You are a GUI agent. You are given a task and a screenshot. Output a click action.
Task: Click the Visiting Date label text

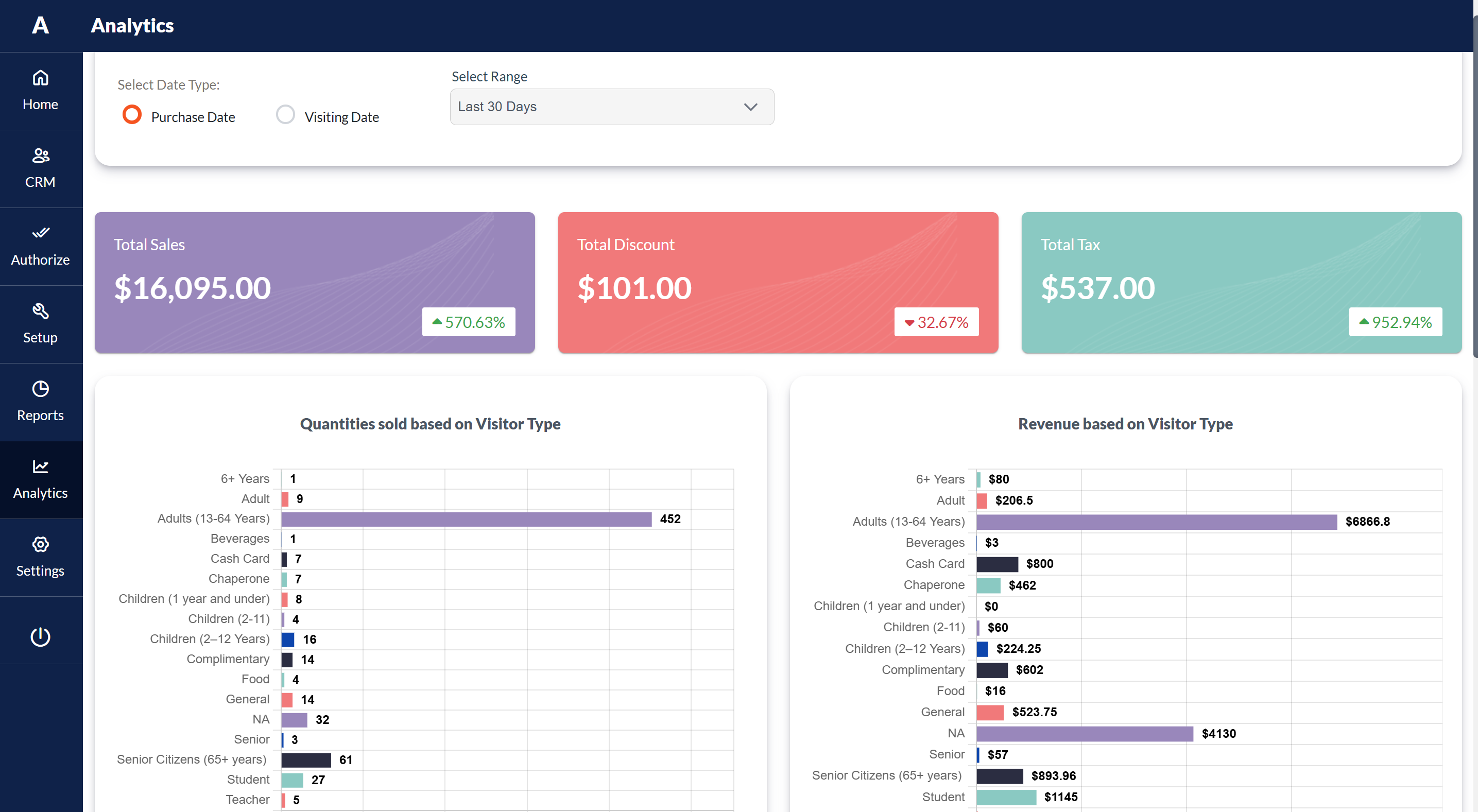341,117
